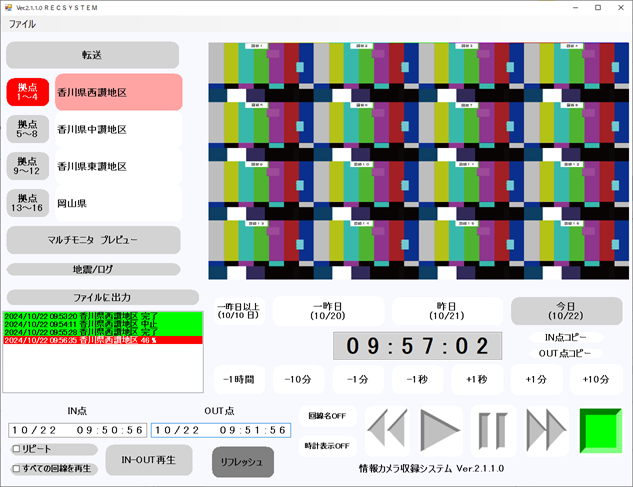Viewport: 633px width, 487px height.
Task: Step back with the -1時間 button
Action: (238, 379)
